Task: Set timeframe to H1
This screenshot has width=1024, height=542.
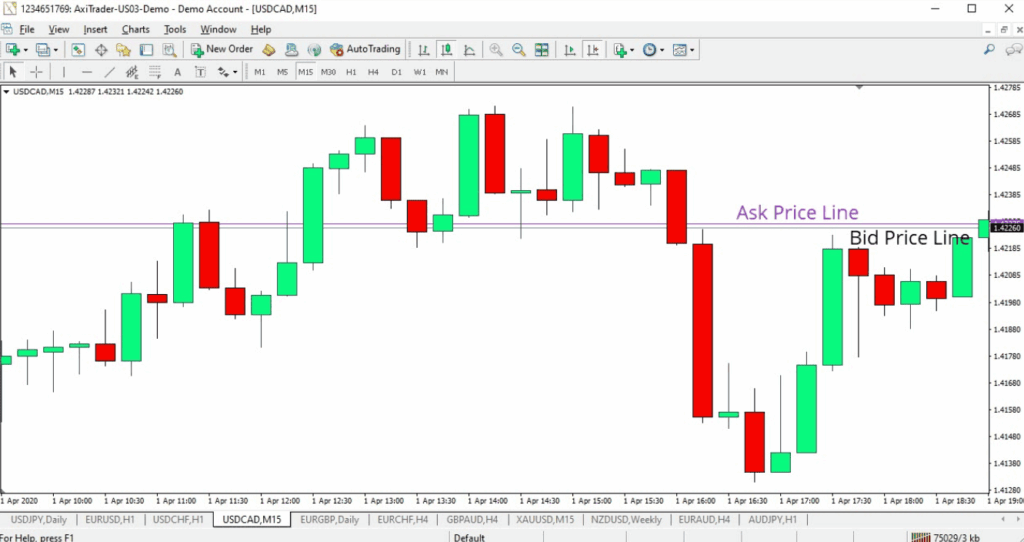Action: 351,72
